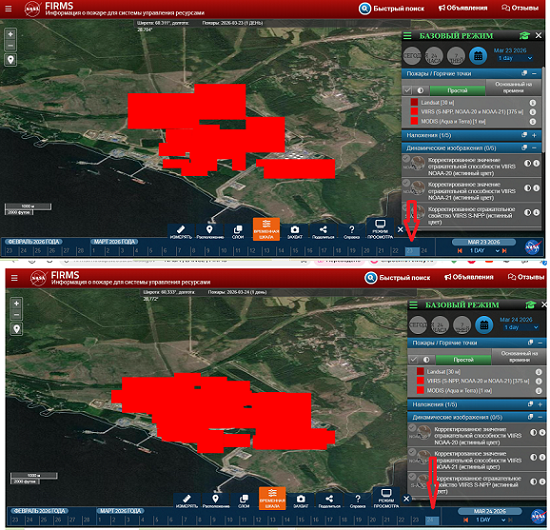Step timeline back one day, Mar 24 2026 bar
550x530 pixels.
[x=466, y=520]
